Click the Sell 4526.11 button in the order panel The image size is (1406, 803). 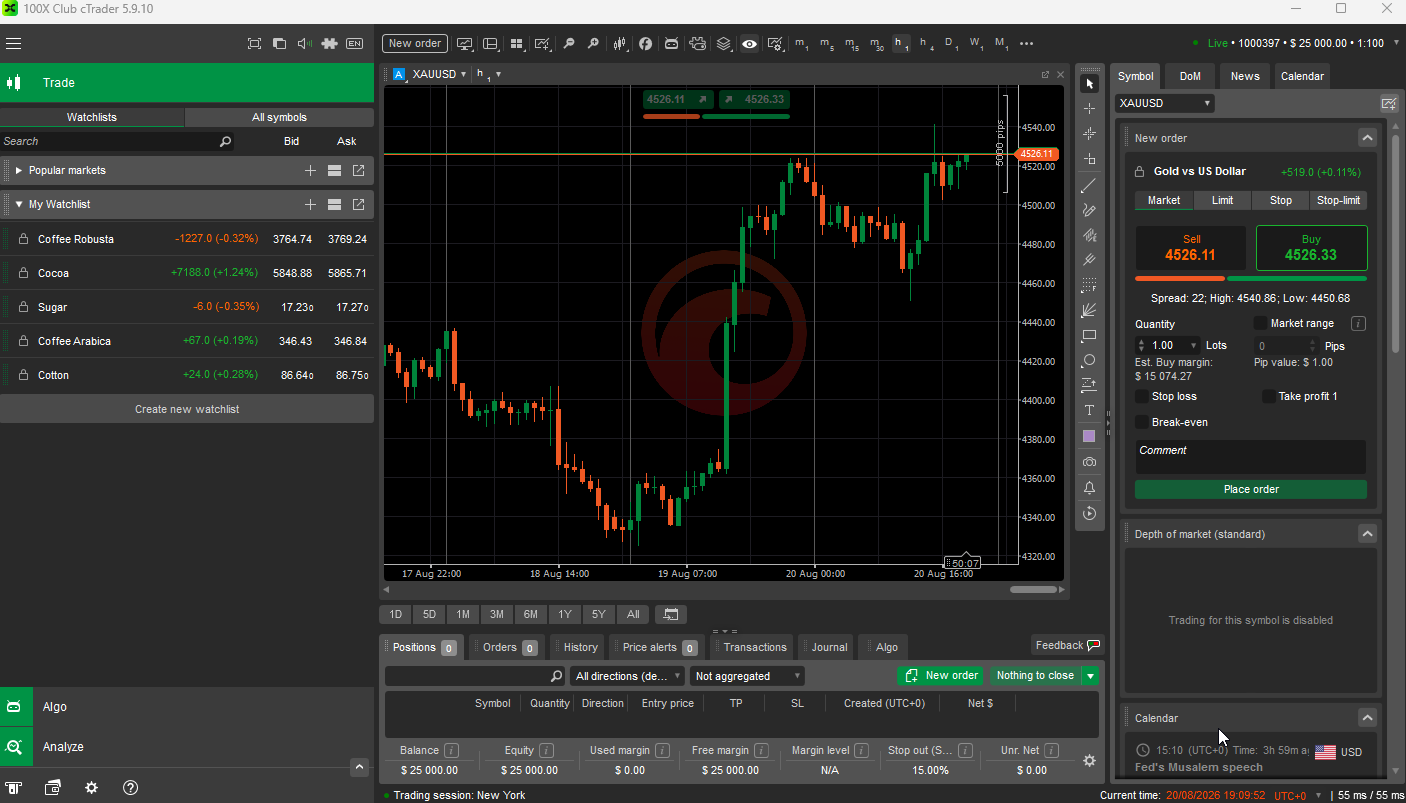click(x=1191, y=248)
